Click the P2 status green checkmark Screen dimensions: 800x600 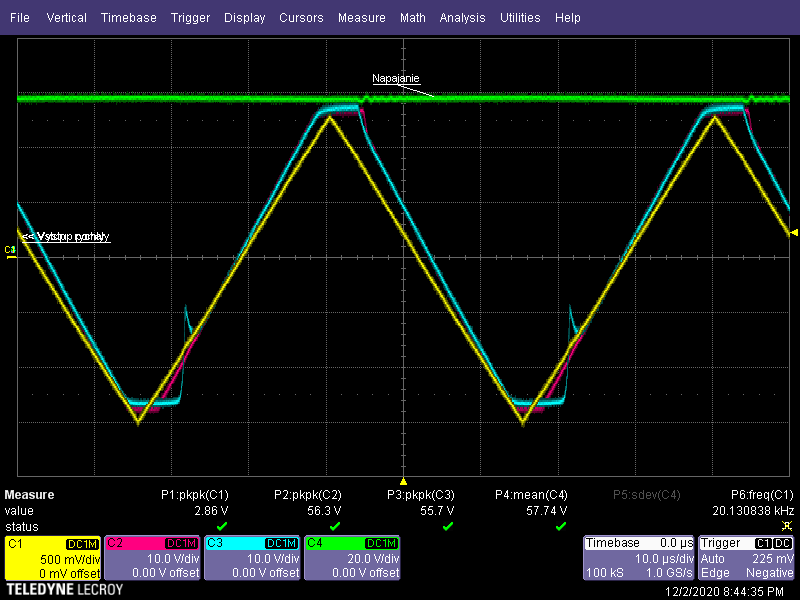click(x=335, y=526)
